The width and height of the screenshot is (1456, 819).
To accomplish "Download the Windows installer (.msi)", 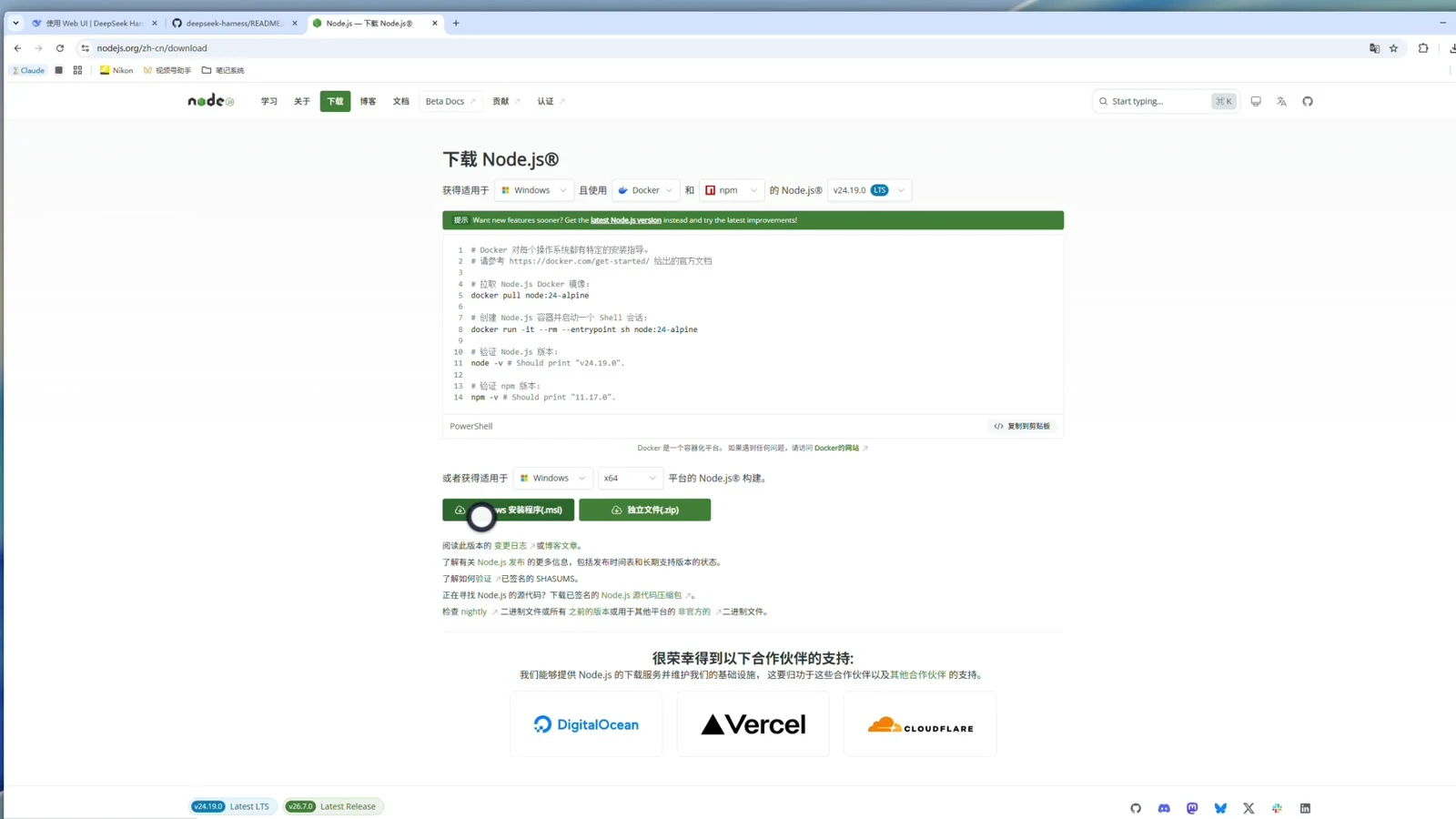I will tap(508, 510).
